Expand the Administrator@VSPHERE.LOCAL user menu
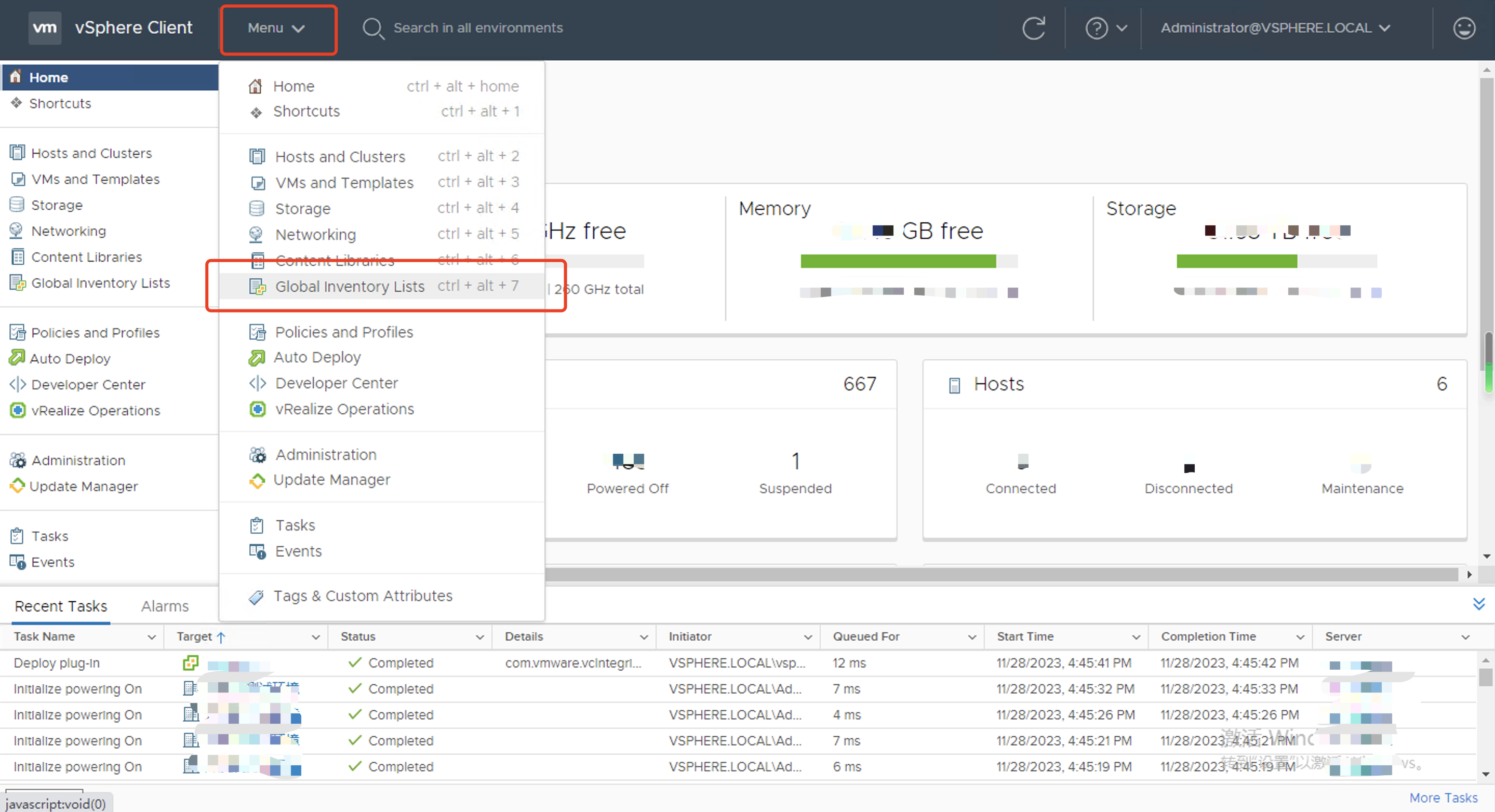 pos(1276,28)
